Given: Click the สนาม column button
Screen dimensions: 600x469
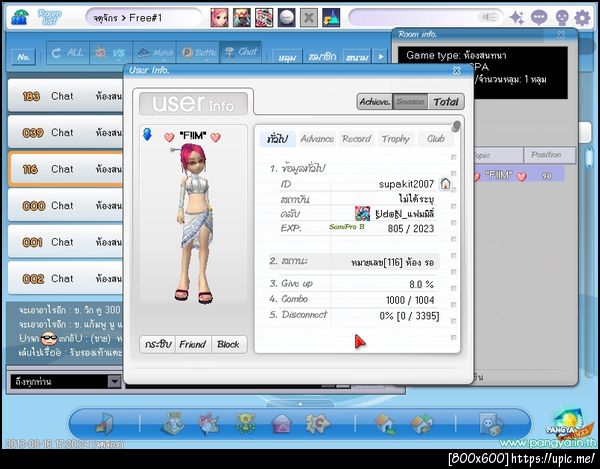Looking at the screenshot, I should (357, 57).
